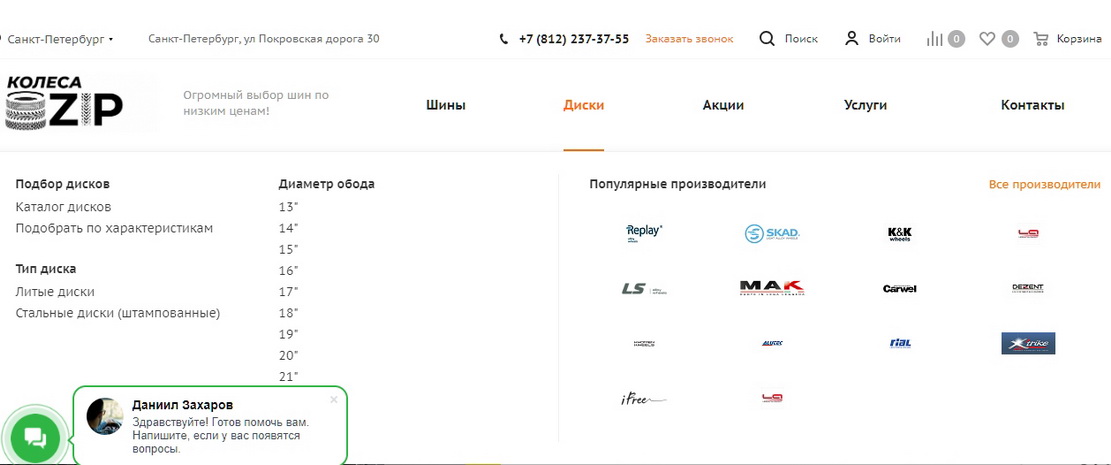This screenshot has height=465, width=1111.
Task: Open the chat widget green bubble icon
Action: [x=35, y=437]
